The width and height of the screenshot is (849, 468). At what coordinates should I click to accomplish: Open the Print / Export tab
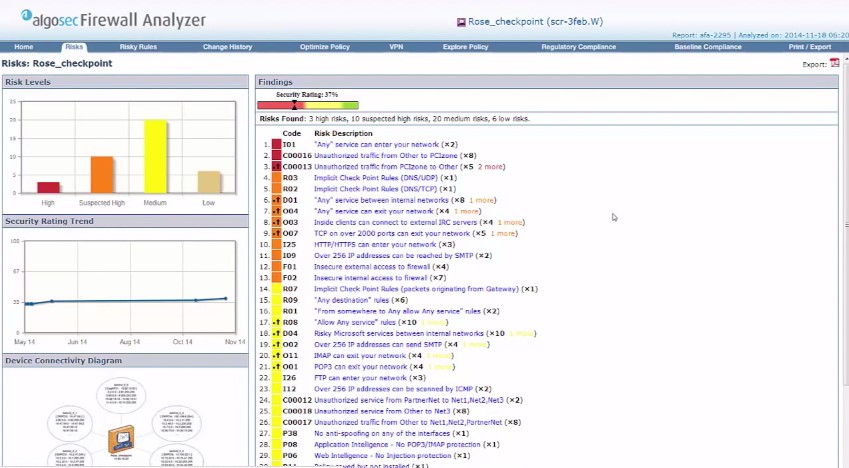coord(809,47)
